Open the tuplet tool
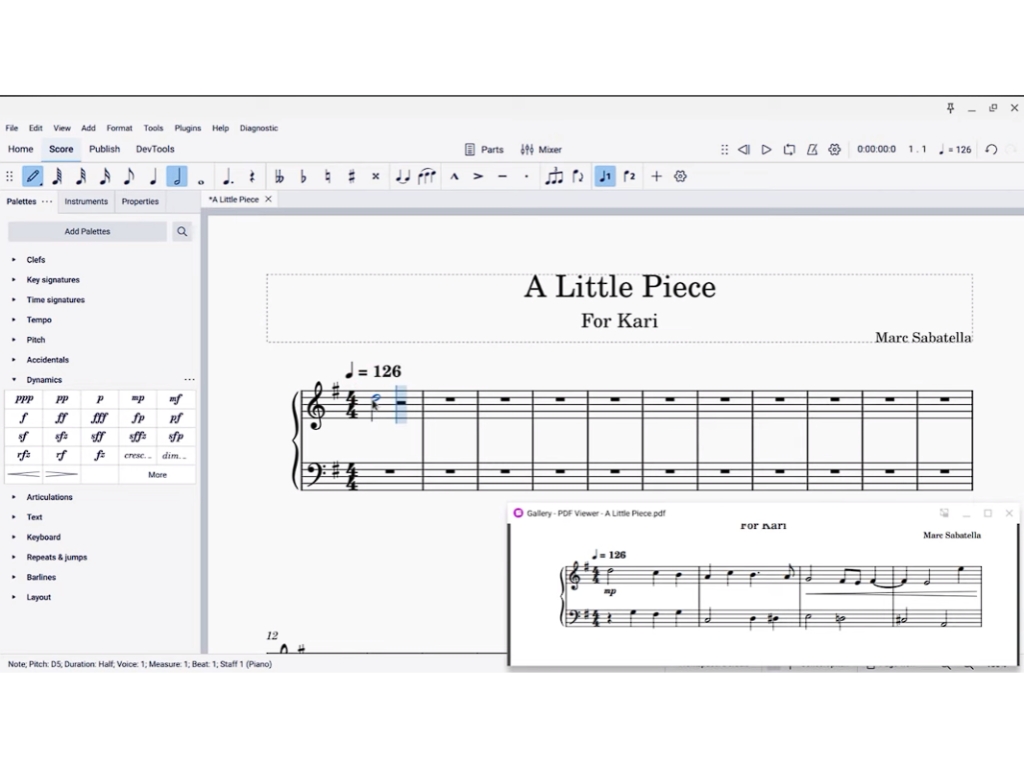The image size is (1024, 768). [554, 176]
